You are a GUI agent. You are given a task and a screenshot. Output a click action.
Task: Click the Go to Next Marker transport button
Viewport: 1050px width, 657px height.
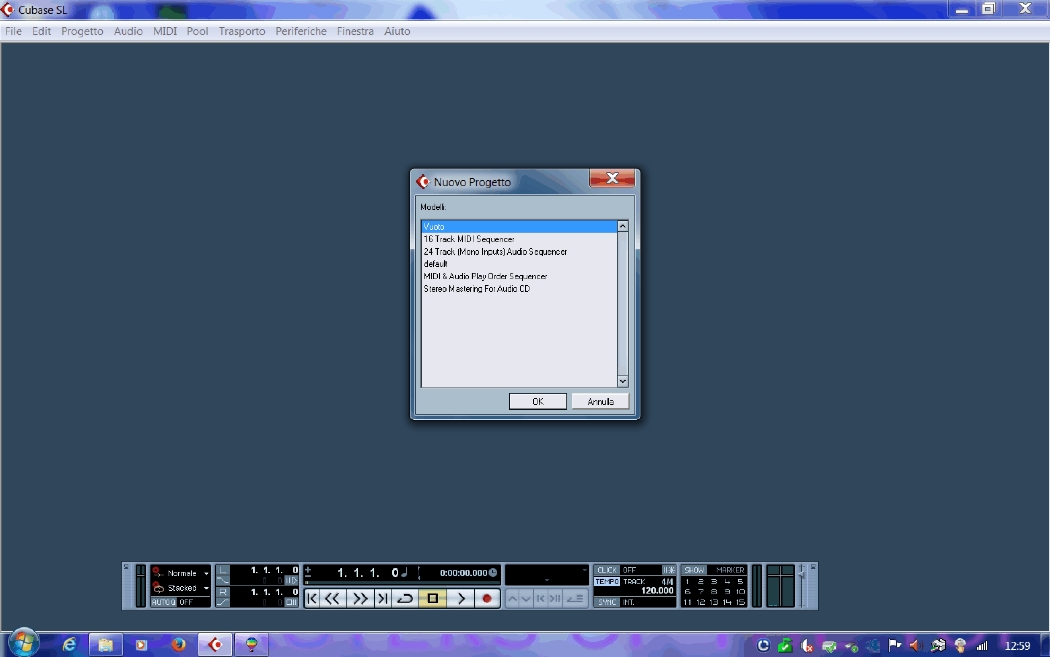pos(382,598)
